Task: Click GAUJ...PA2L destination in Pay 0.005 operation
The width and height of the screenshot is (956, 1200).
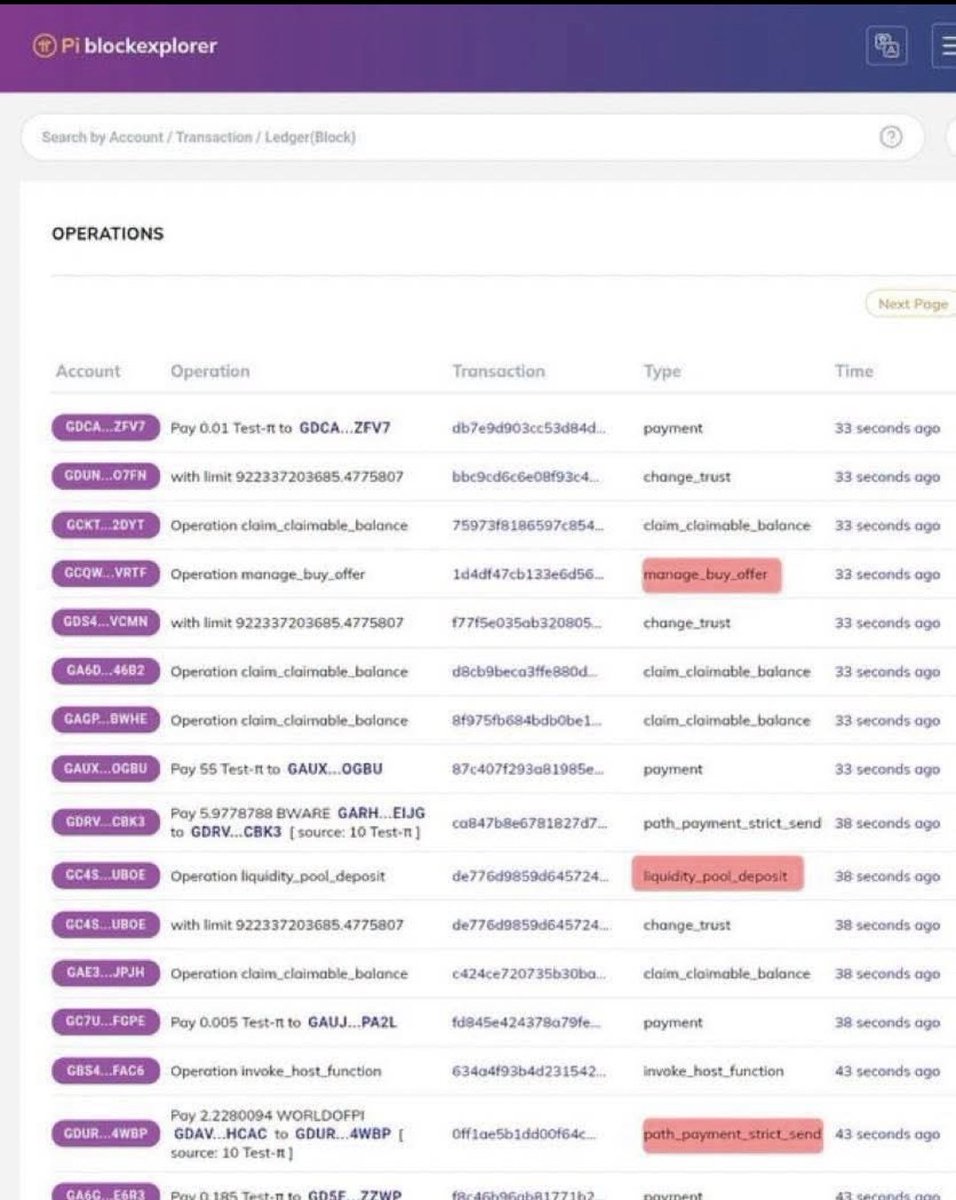Action: tap(350, 1023)
